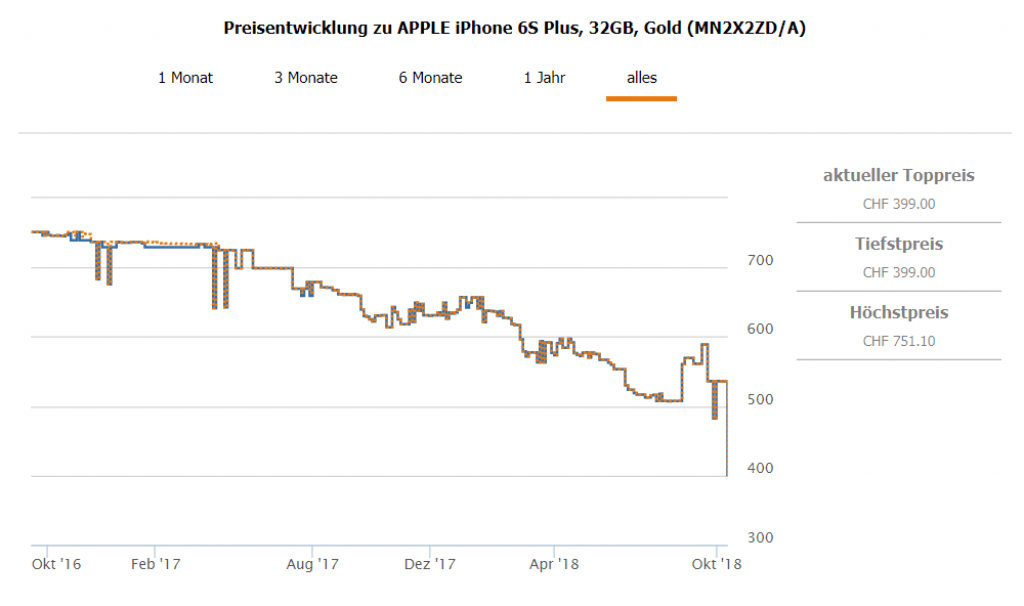Screen dimensions: 1024x606
Task: Click the CHF 751.10 highest price value
Action: pyautogui.click(x=898, y=341)
